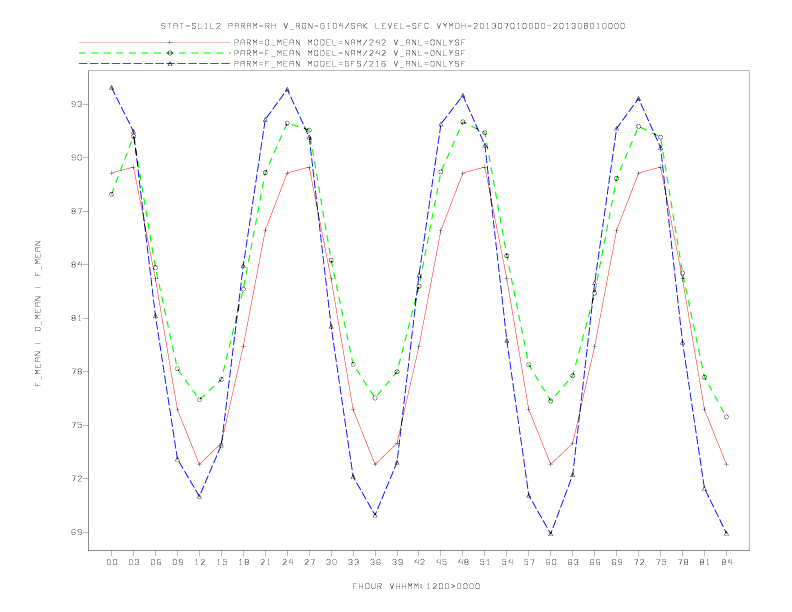Click x-axis tick label 69
Viewport: 792px width, 612px height.
pyautogui.click(x=617, y=562)
